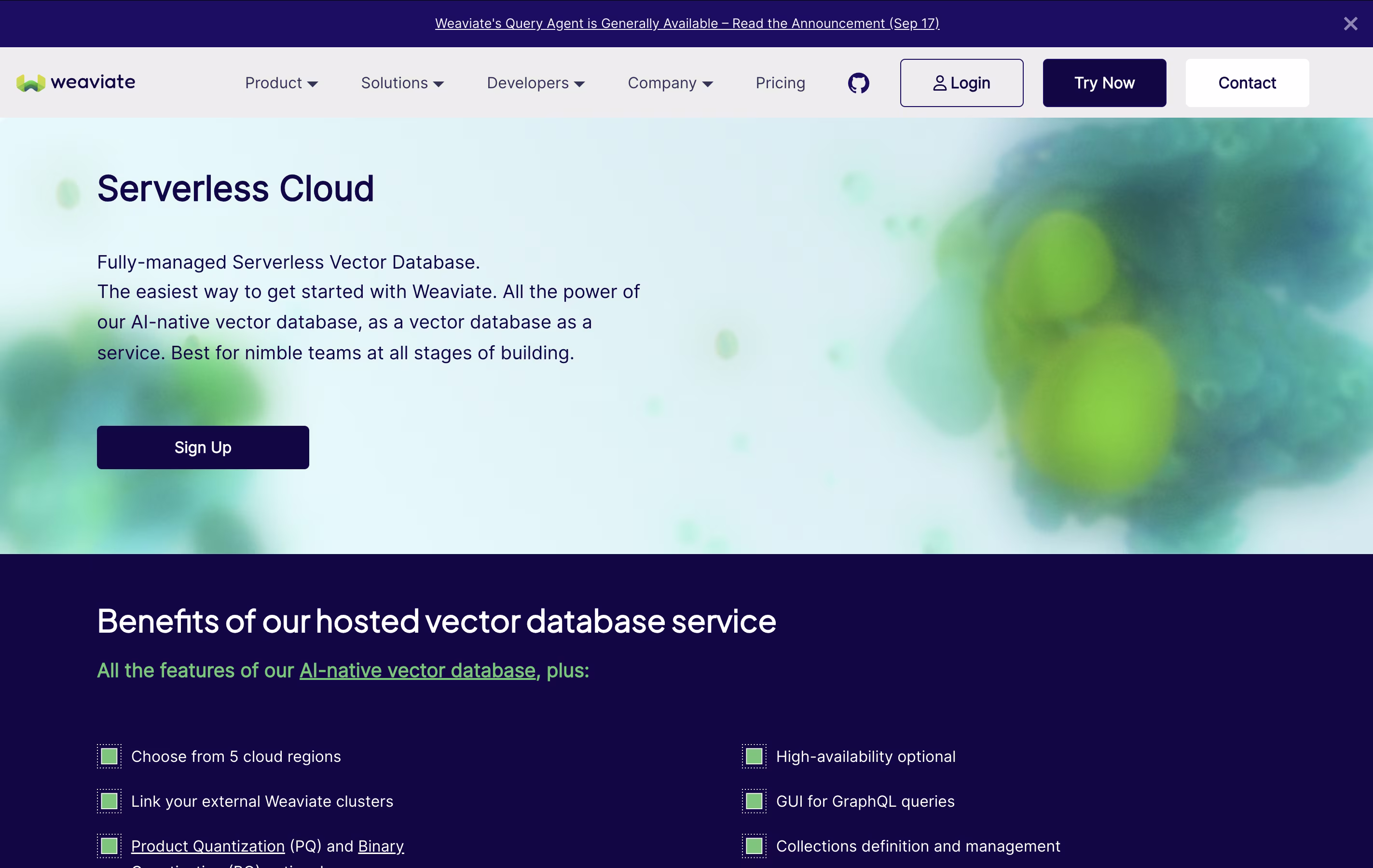Screen dimensions: 1373x868
Task: Click green square beside 'High-availability optional'
Action: click(x=754, y=756)
